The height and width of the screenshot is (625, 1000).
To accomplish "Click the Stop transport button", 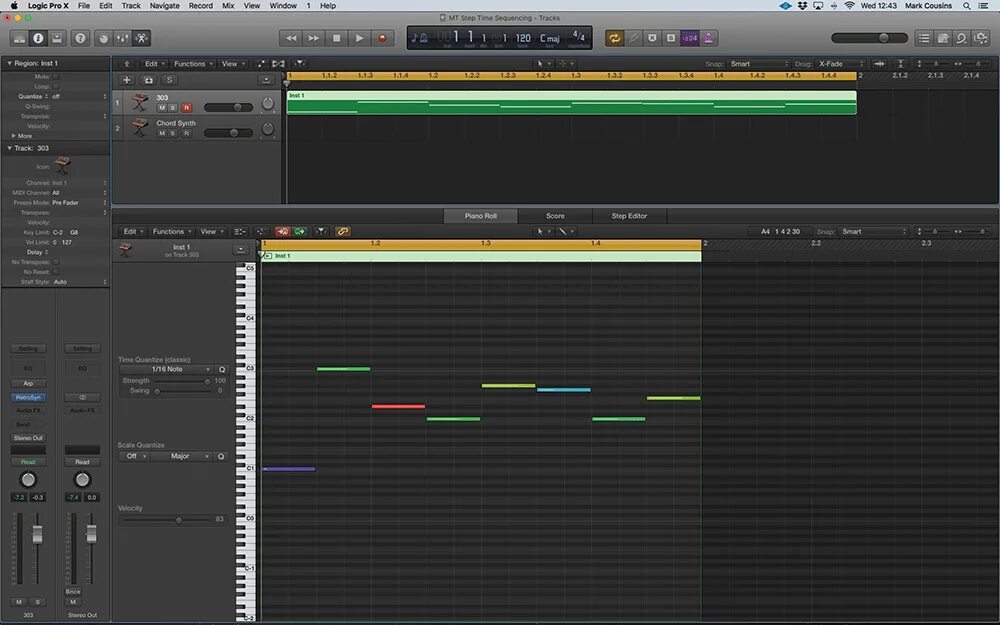I will point(337,38).
